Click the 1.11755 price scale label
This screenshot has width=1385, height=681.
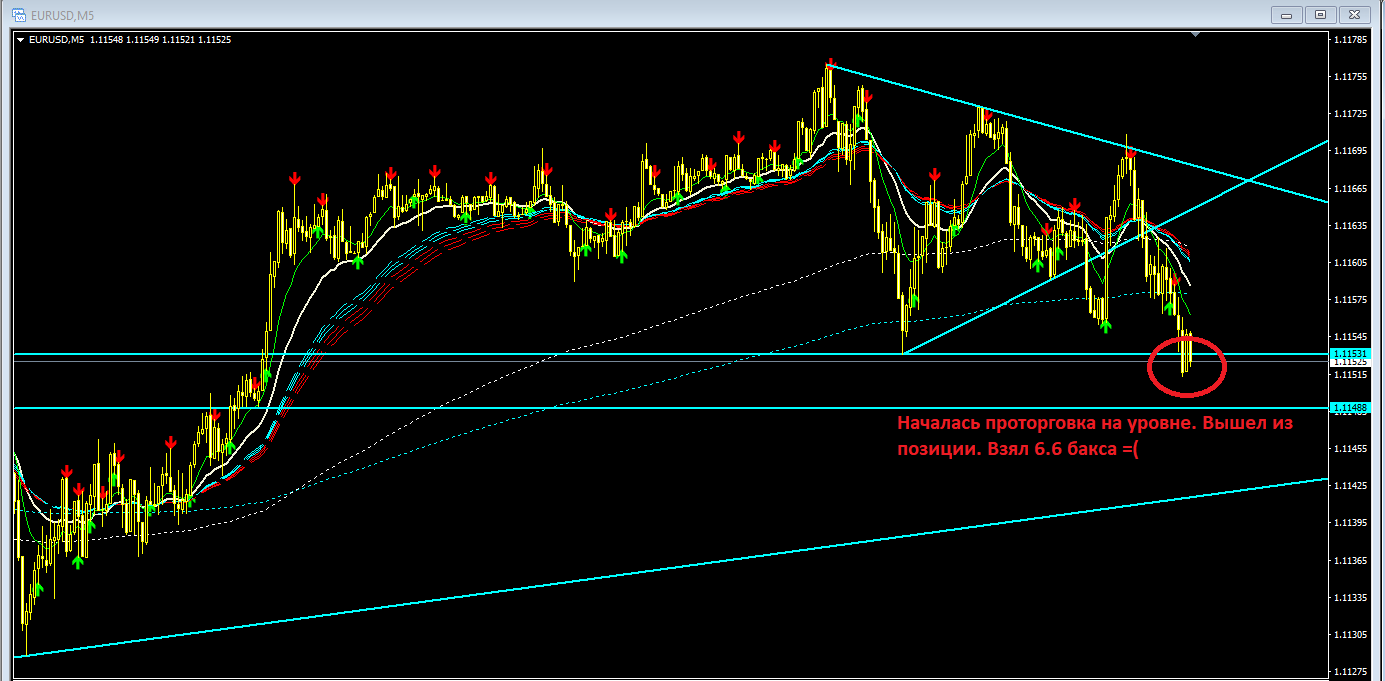click(1351, 76)
